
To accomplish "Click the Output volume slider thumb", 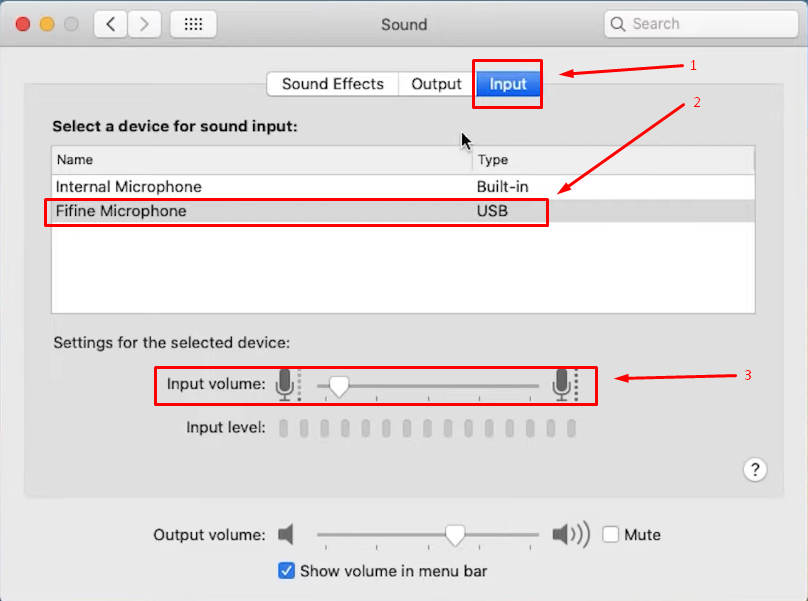I will 455,535.
